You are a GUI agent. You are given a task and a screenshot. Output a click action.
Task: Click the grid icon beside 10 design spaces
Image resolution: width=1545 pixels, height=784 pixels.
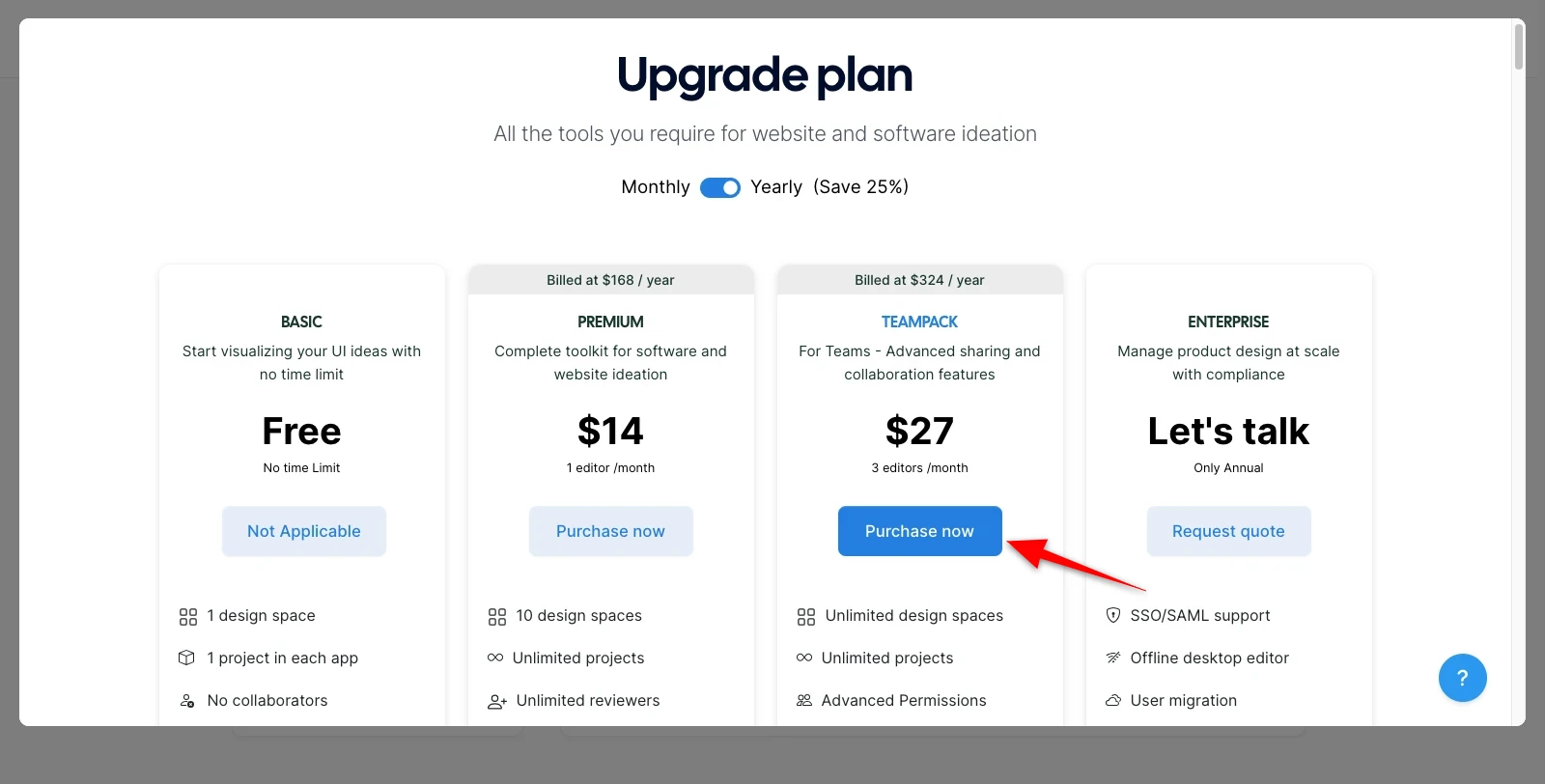pyautogui.click(x=497, y=617)
